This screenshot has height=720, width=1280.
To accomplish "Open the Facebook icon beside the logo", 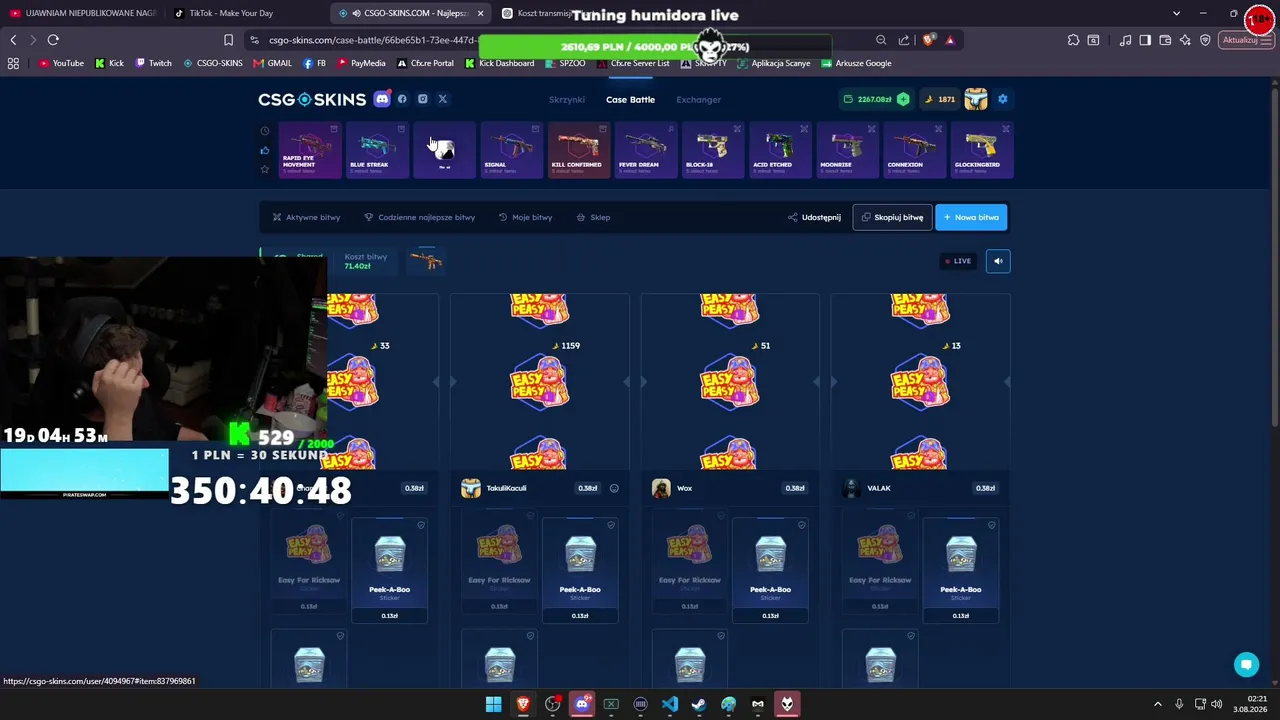I will (x=402, y=99).
